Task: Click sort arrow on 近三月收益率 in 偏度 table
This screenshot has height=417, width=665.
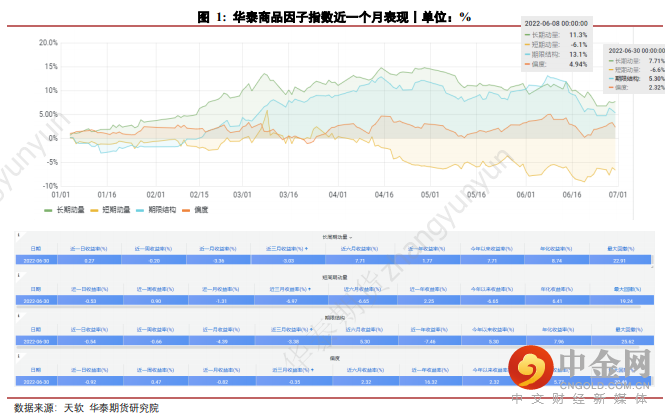Action: point(313,370)
